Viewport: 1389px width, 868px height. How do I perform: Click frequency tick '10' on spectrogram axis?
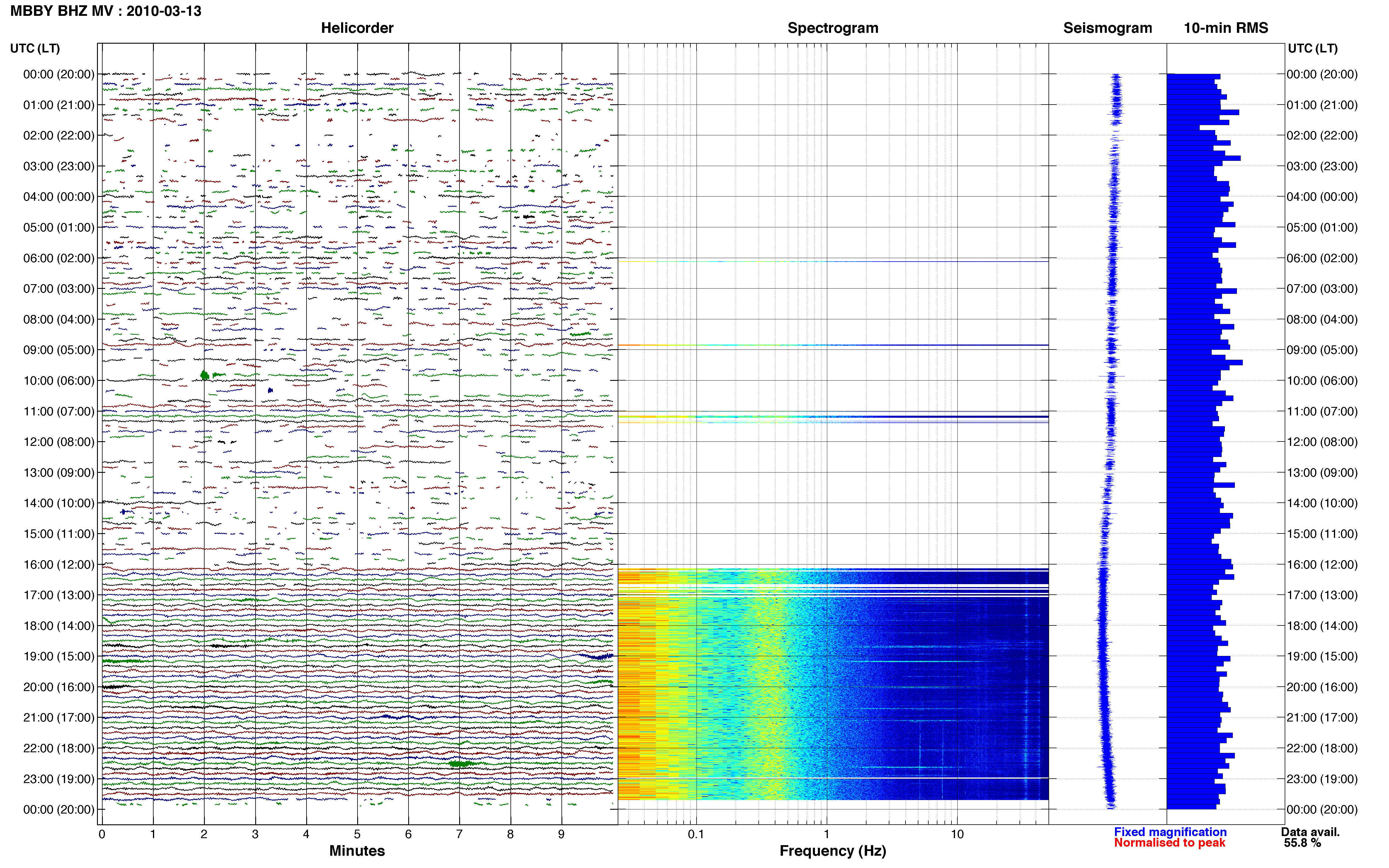(957, 835)
